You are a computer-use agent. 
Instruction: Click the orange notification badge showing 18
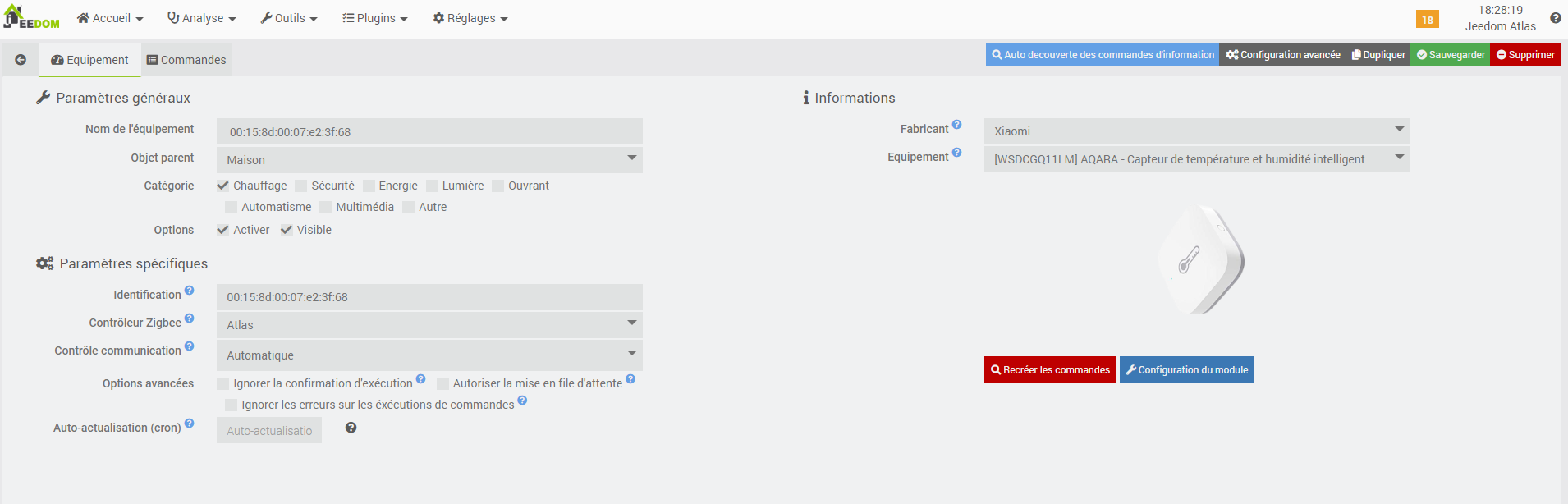[1427, 20]
